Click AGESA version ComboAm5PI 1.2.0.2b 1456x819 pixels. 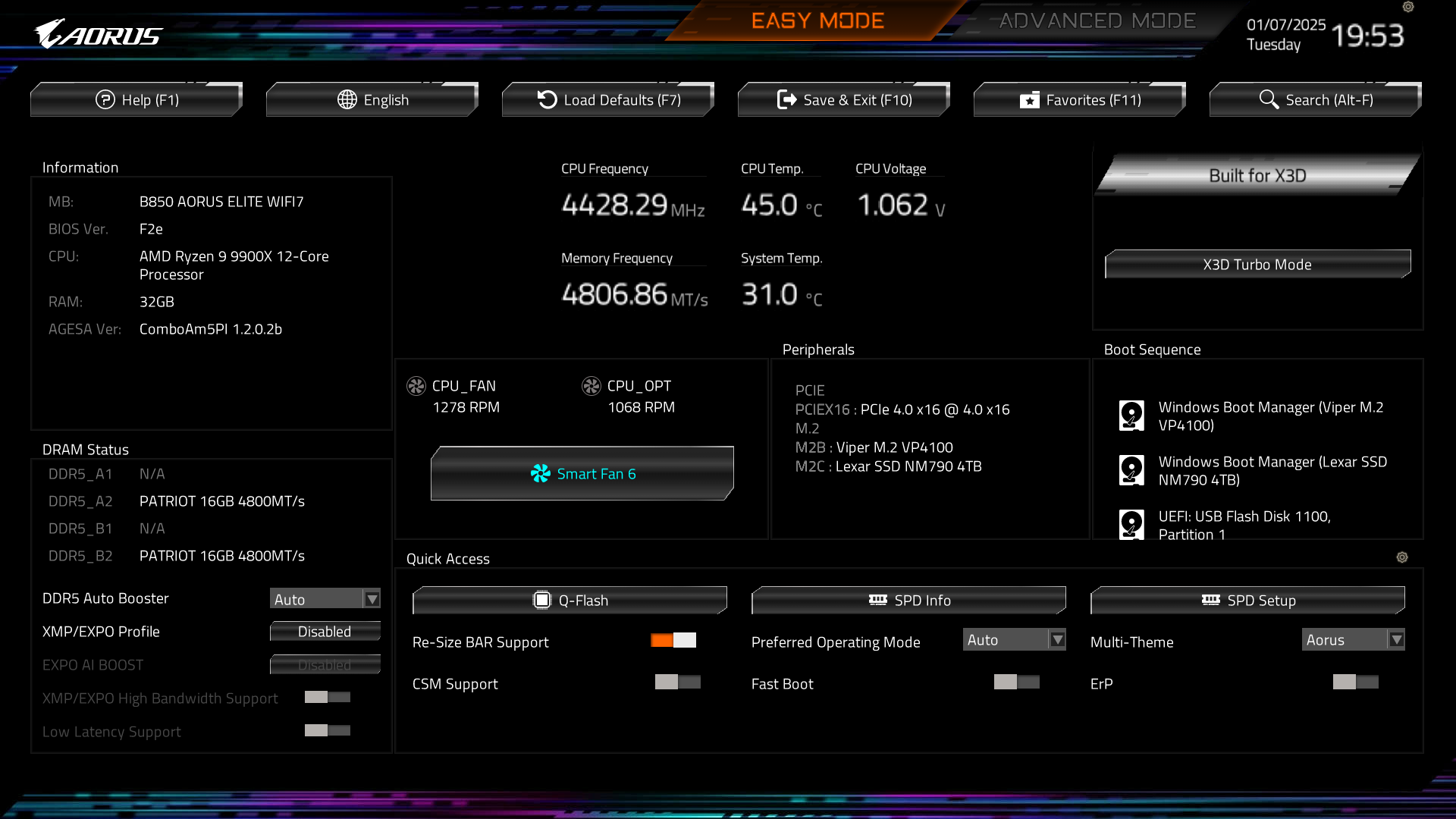(x=211, y=329)
